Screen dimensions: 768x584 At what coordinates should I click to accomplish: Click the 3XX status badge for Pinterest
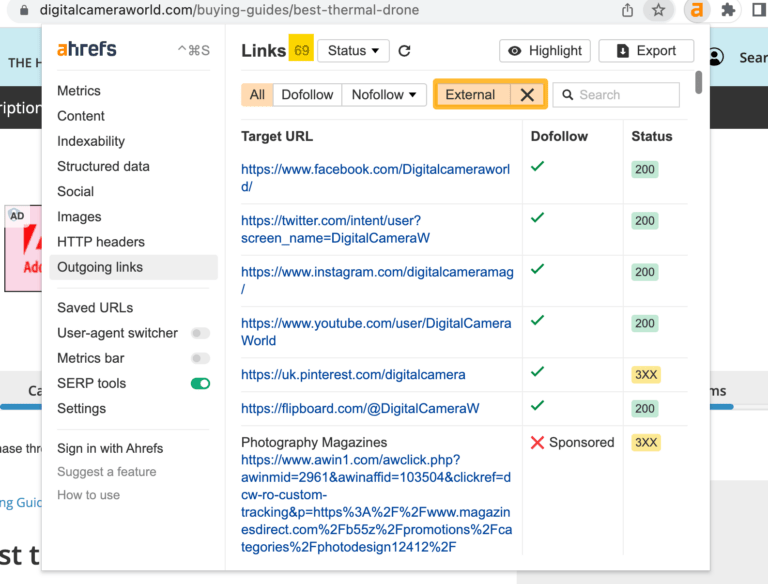[x=646, y=375]
